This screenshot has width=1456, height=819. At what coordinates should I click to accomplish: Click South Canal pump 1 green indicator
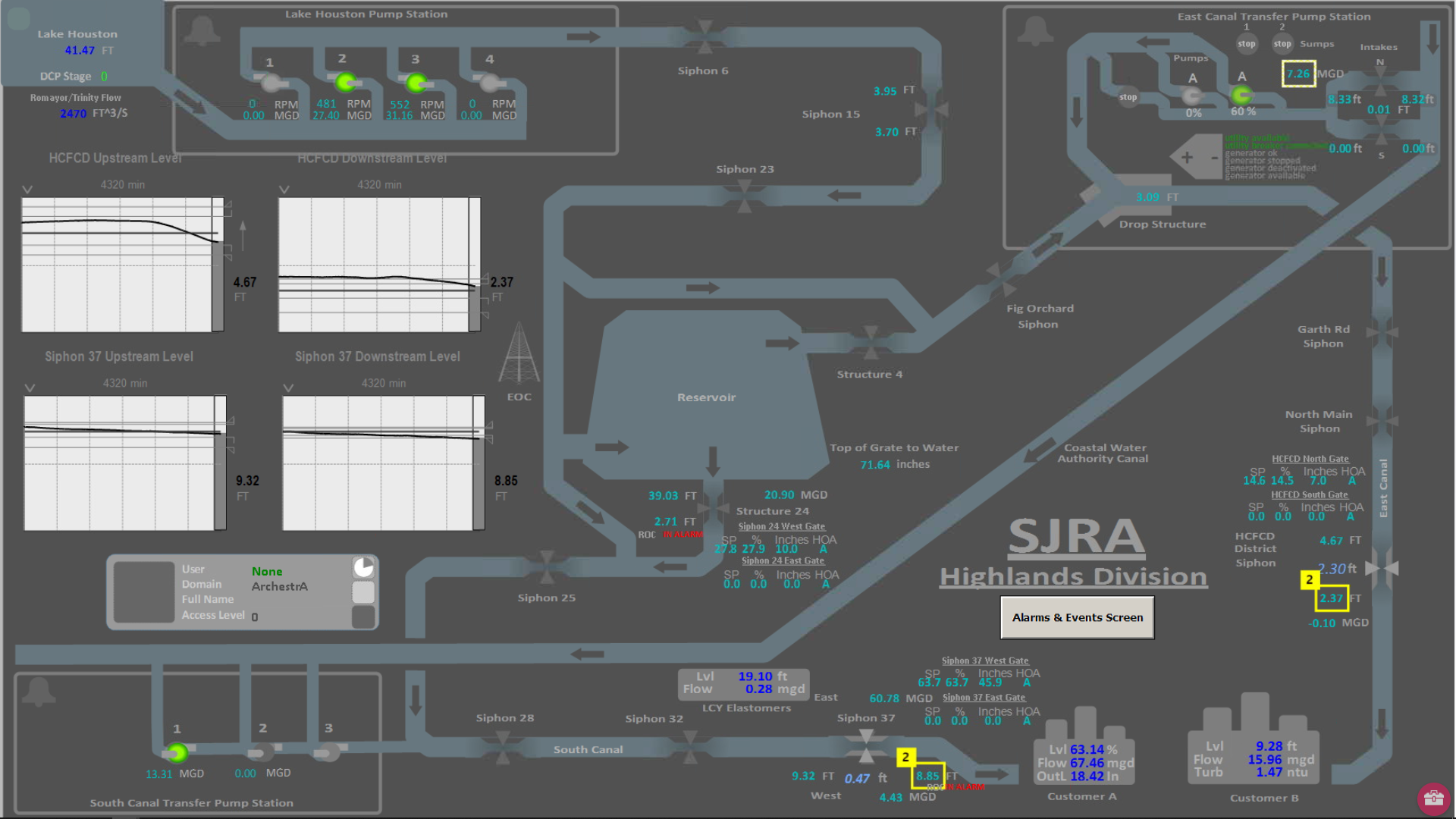click(x=177, y=752)
